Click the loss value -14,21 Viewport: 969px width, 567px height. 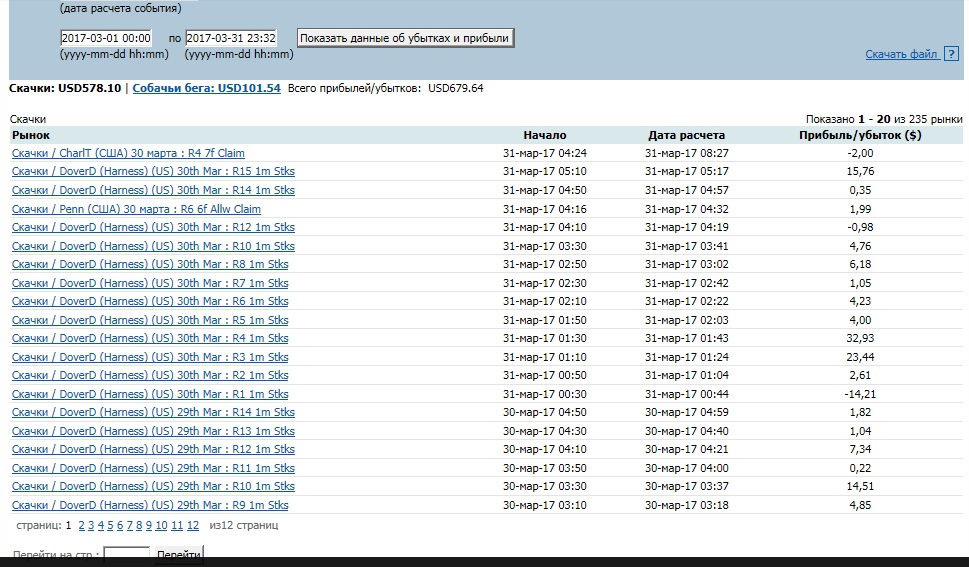pyautogui.click(x=860, y=394)
